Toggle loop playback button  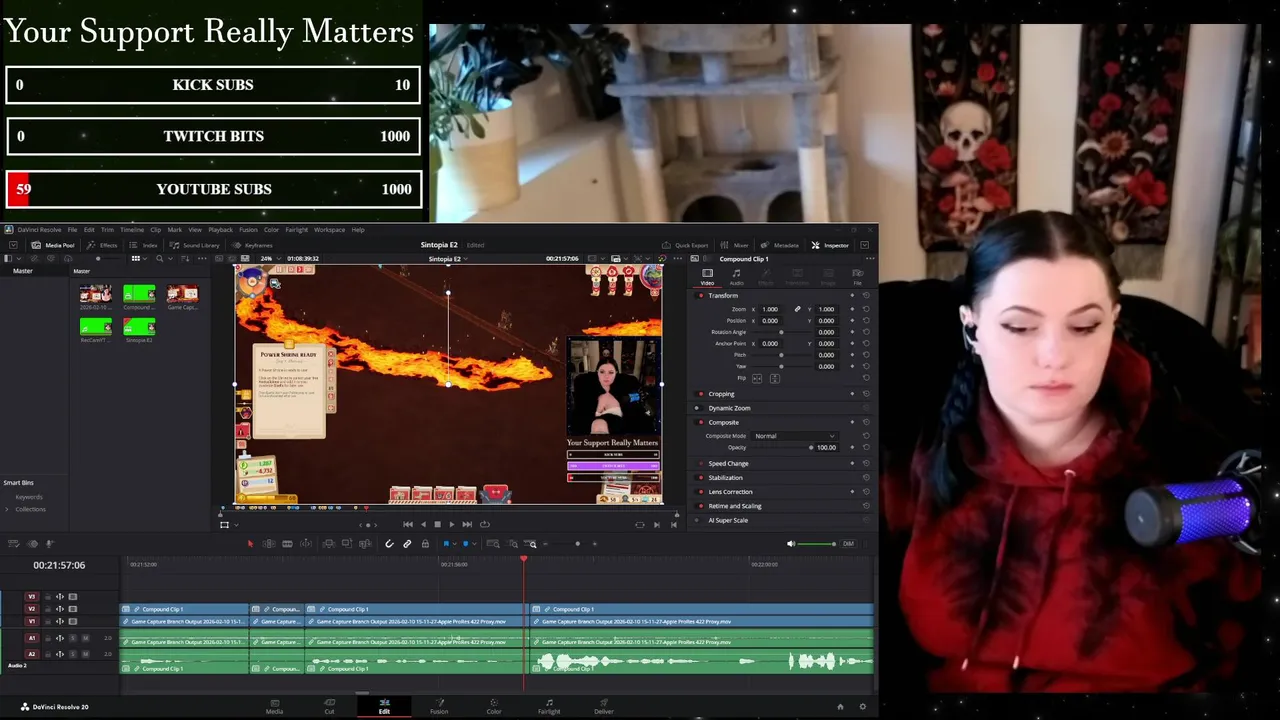485,524
